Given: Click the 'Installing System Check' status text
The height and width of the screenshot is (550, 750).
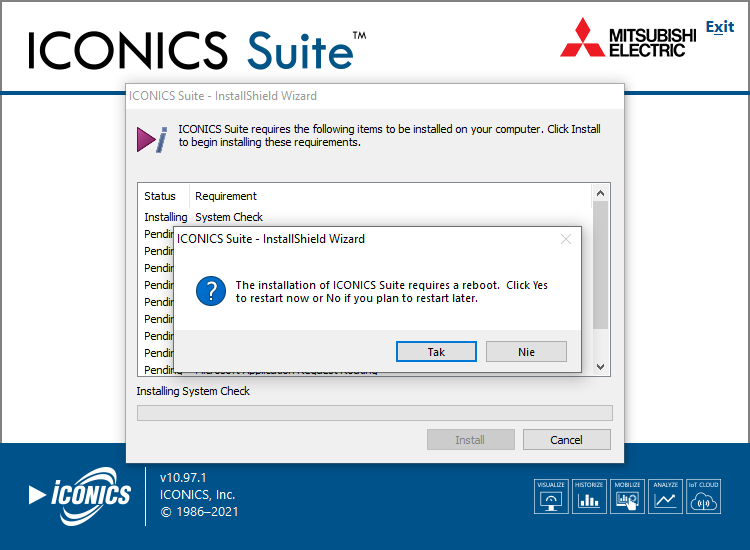Looking at the screenshot, I should coord(193,391).
